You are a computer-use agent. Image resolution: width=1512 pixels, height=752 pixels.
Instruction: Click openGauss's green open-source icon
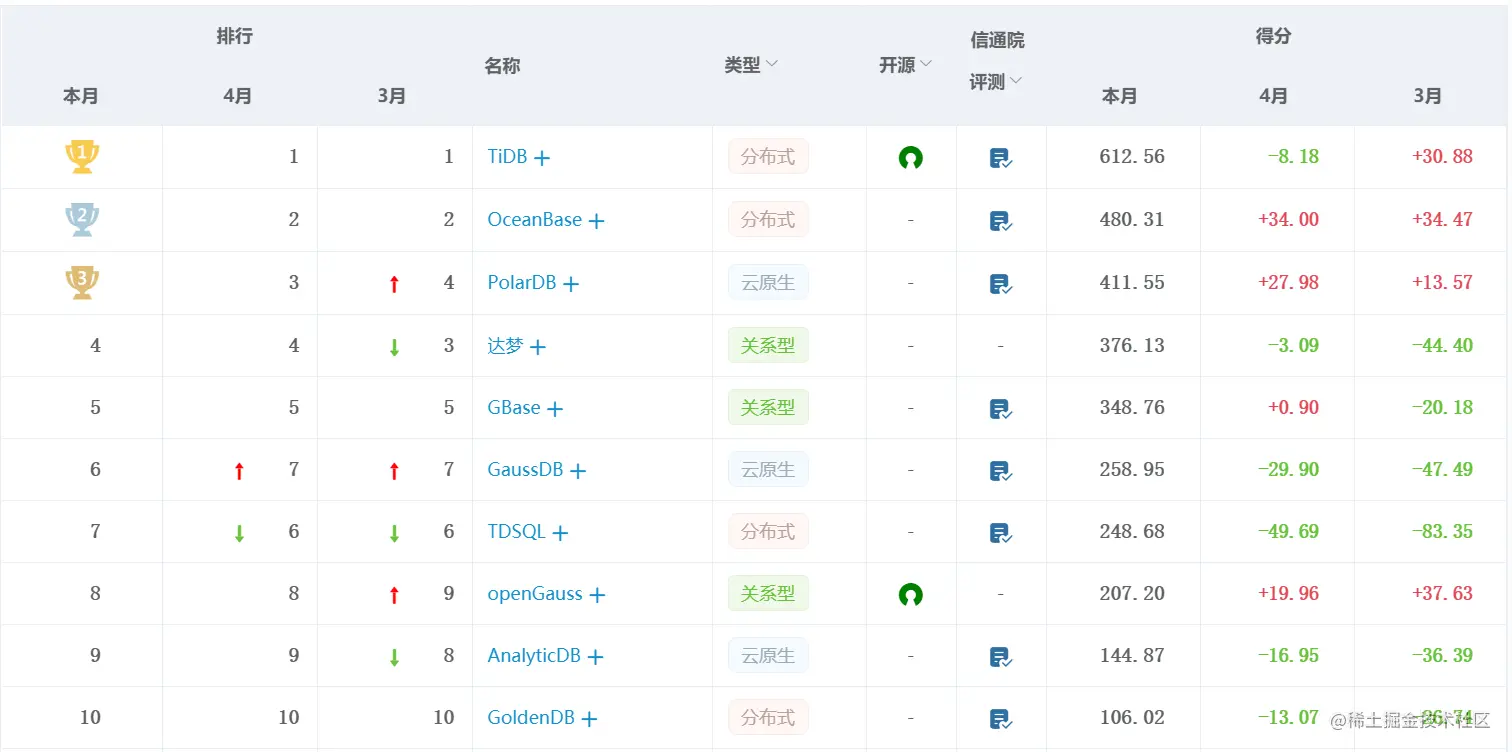click(x=910, y=594)
